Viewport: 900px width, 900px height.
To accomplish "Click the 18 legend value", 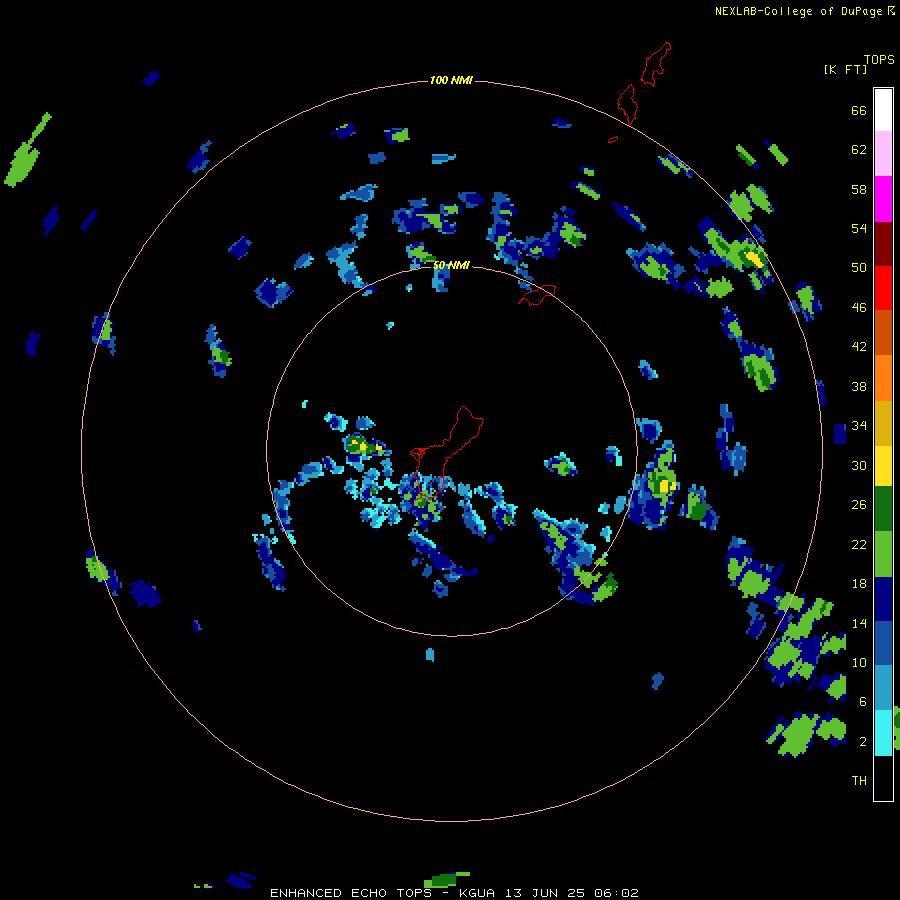I will (x=859, y=584).
